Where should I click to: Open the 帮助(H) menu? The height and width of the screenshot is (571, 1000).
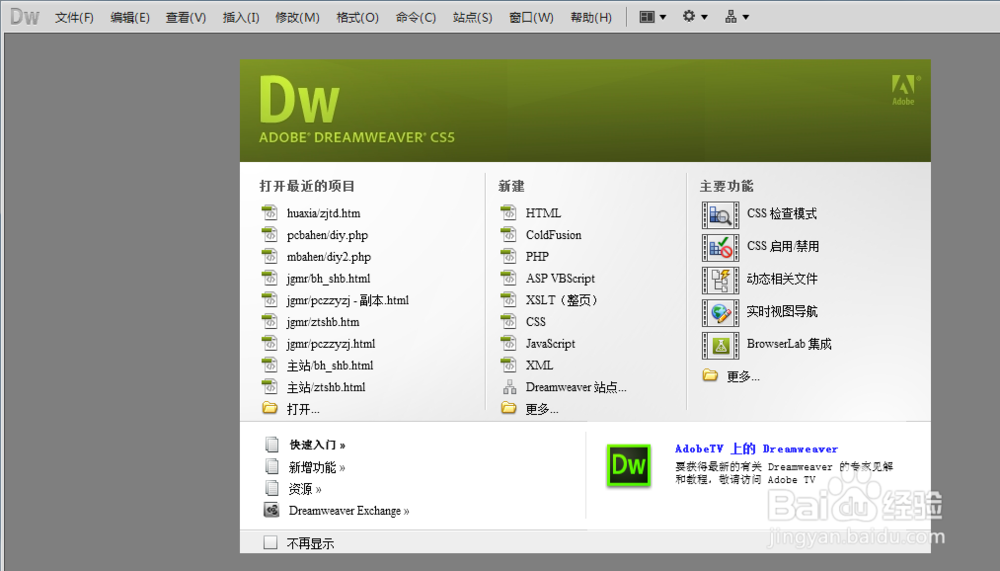pos(591,17)
